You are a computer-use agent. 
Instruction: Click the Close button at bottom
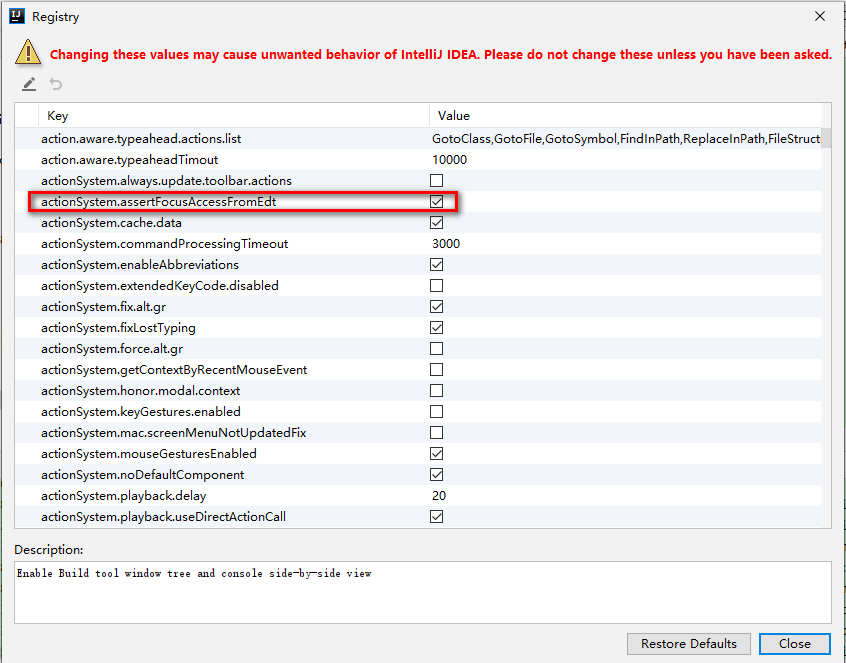coord(795,644)
